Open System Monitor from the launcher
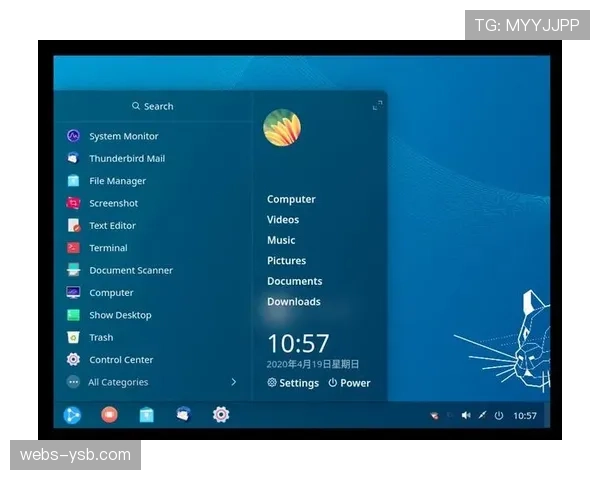The image size is (600, 480). [x=122, y=136]
